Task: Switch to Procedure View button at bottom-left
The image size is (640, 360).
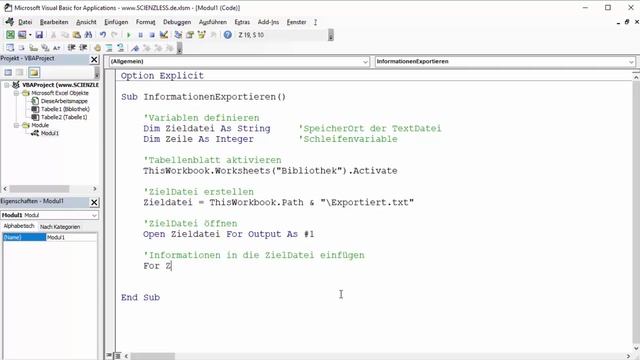Action: pos(109,356)
